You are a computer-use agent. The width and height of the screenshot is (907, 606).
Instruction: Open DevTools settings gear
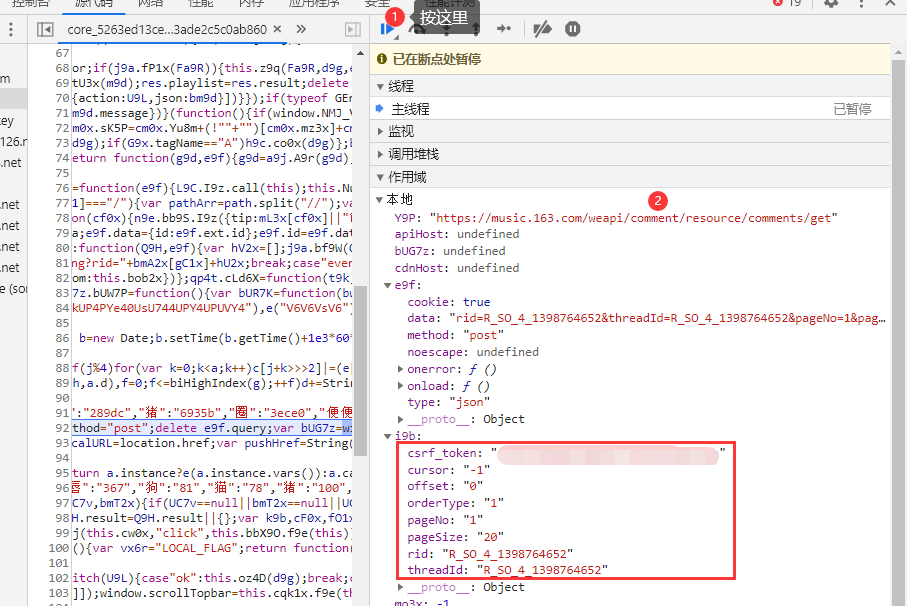(x=831, y=4)
